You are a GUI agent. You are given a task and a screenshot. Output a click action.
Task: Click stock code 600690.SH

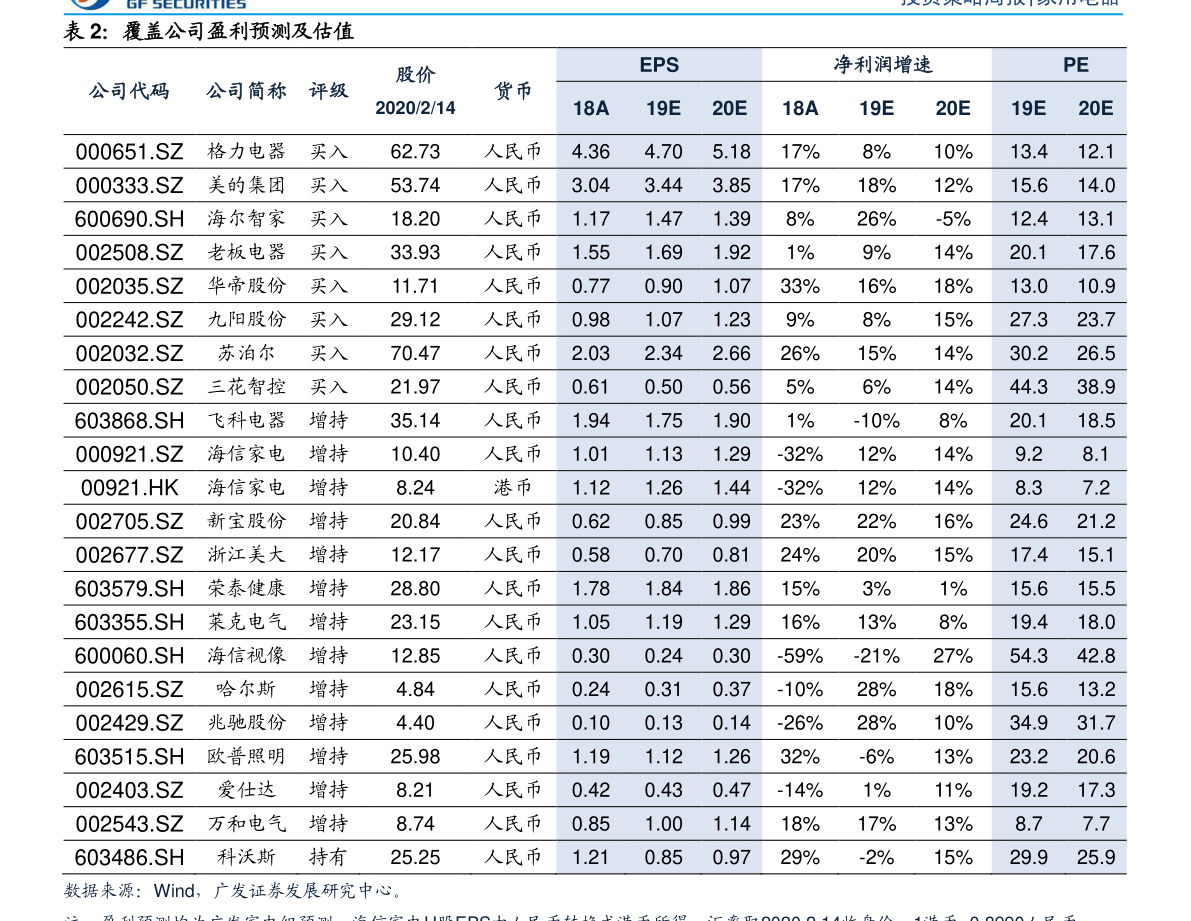129,219
